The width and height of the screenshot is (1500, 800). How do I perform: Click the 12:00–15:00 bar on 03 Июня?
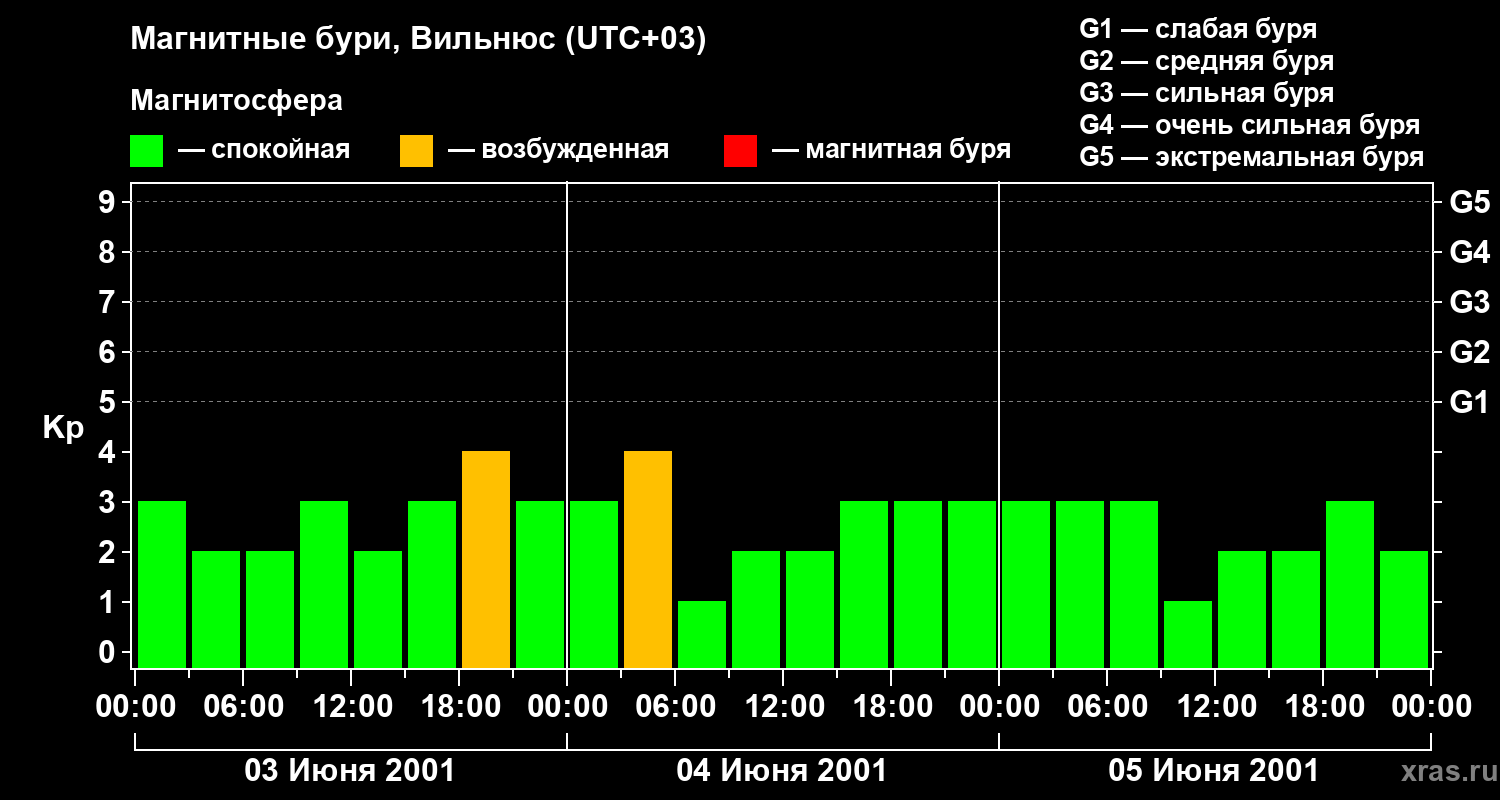point(378,609)
